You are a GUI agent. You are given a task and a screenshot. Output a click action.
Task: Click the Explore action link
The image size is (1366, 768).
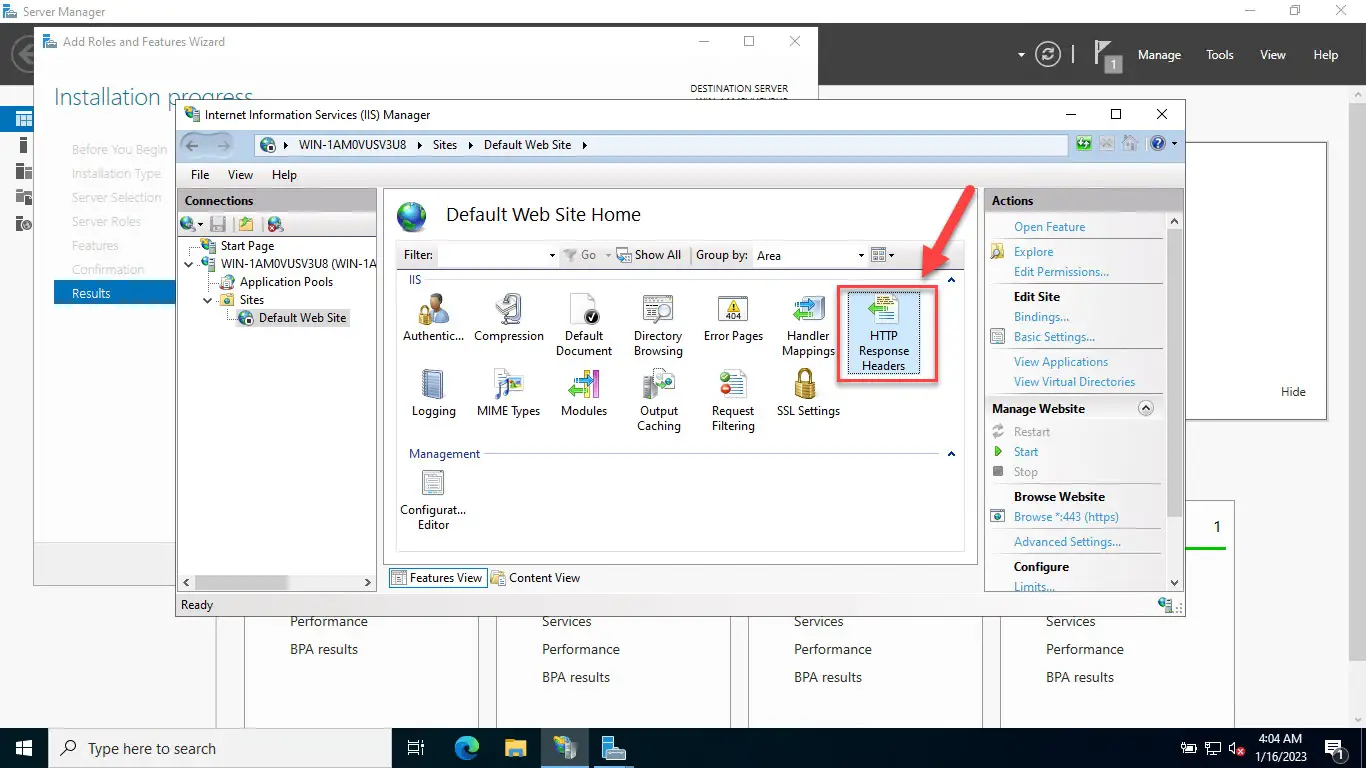[1033, 252]
